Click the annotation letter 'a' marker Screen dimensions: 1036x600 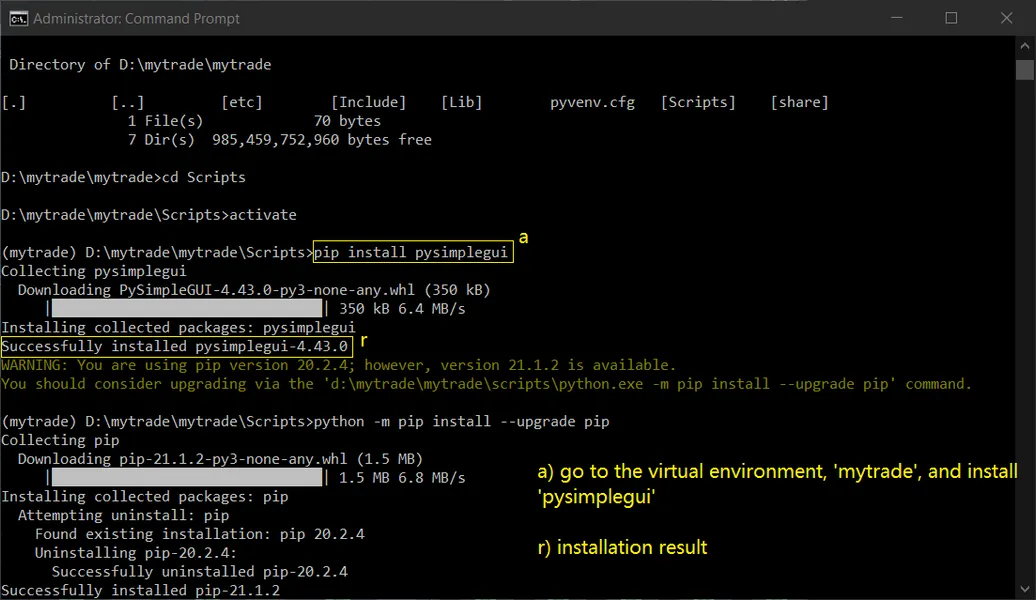(524, 237)
